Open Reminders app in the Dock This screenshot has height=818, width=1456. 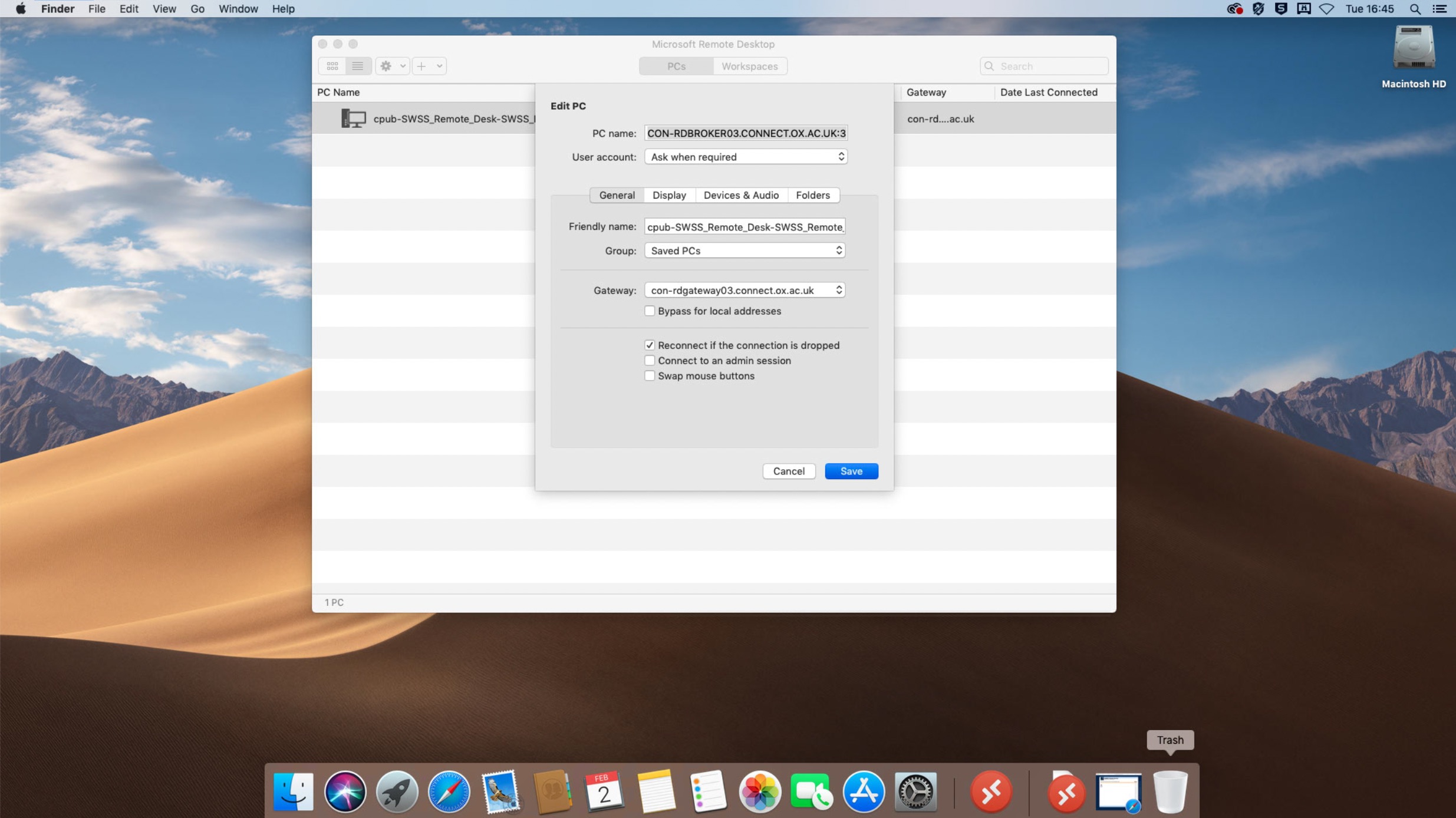coord(708,791)
